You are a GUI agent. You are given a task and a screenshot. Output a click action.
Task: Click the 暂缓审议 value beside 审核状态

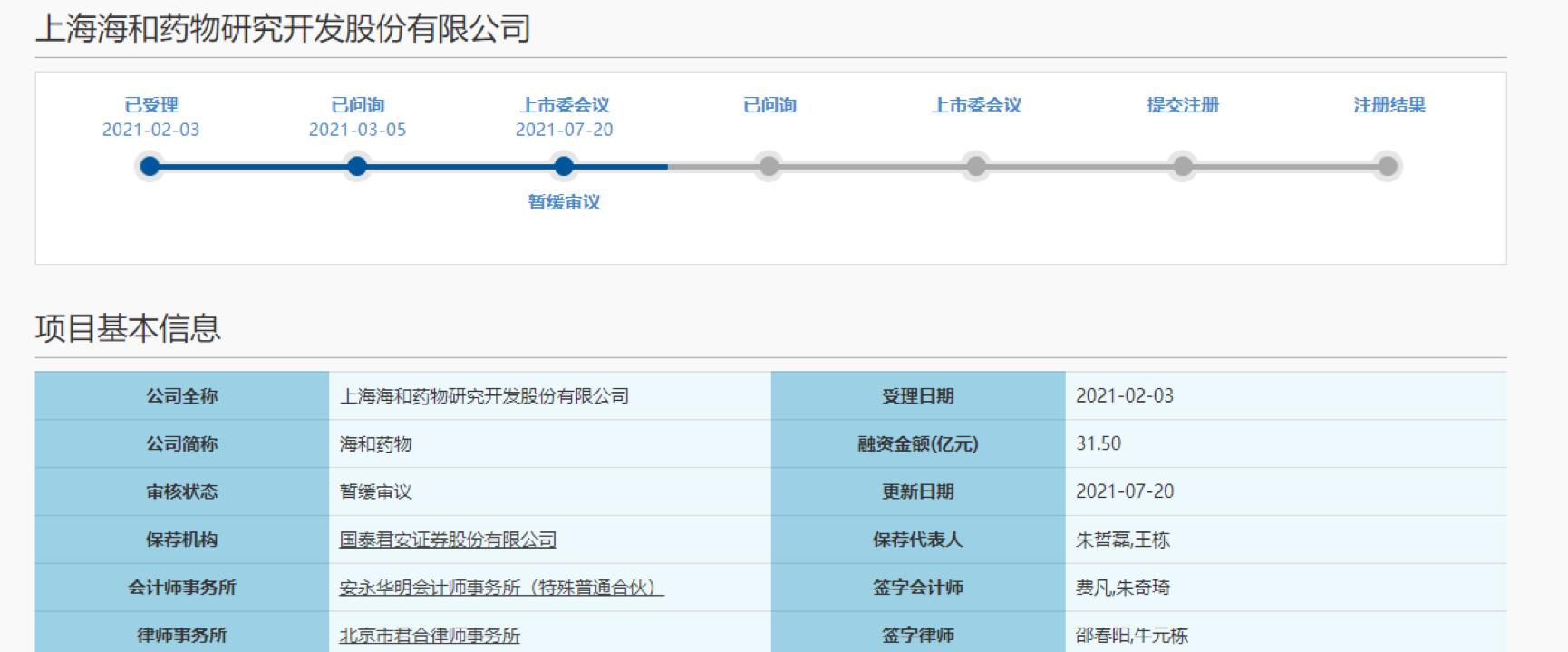375,491
